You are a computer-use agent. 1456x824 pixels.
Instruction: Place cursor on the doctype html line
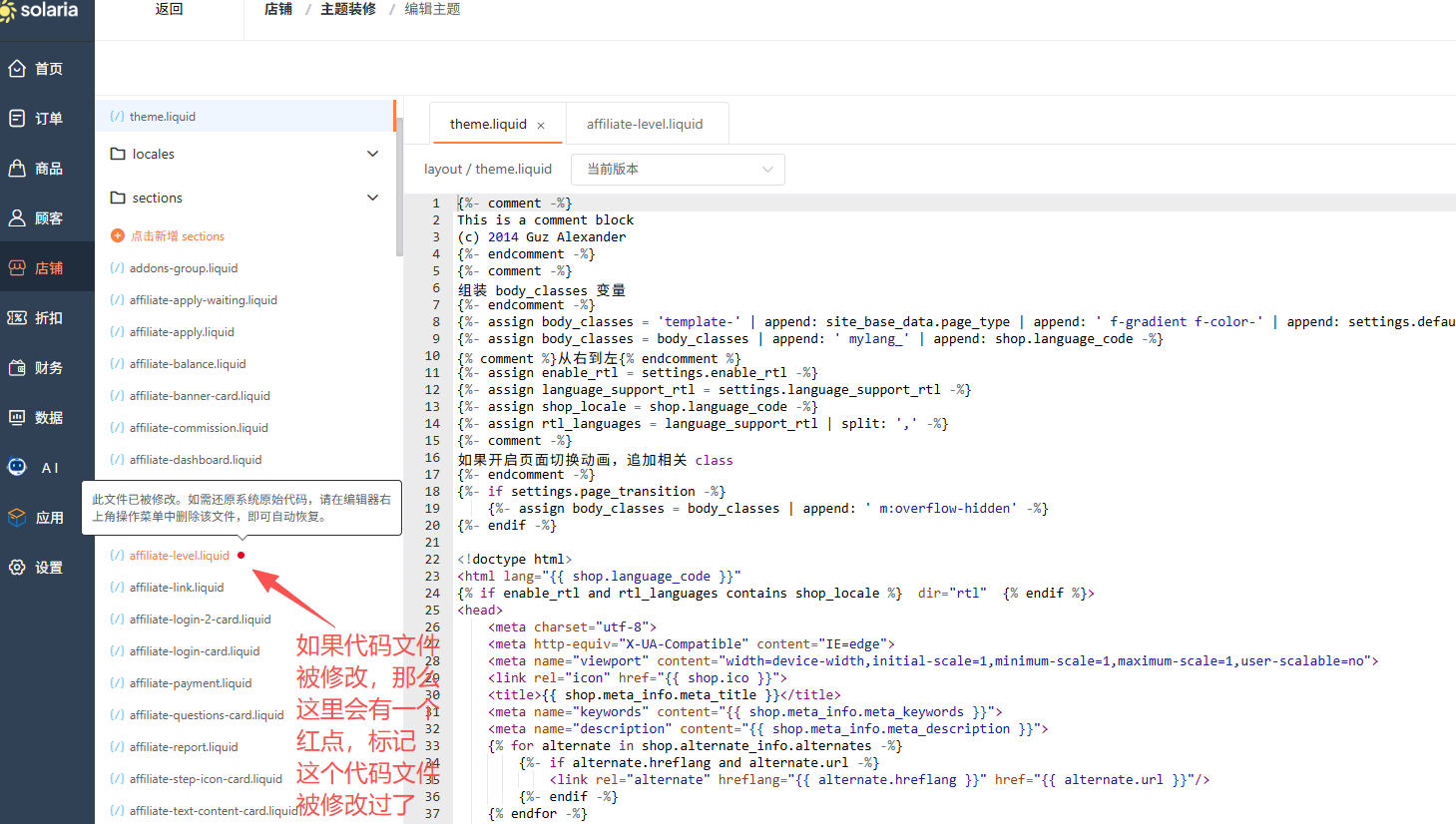[x=515, y=560]
